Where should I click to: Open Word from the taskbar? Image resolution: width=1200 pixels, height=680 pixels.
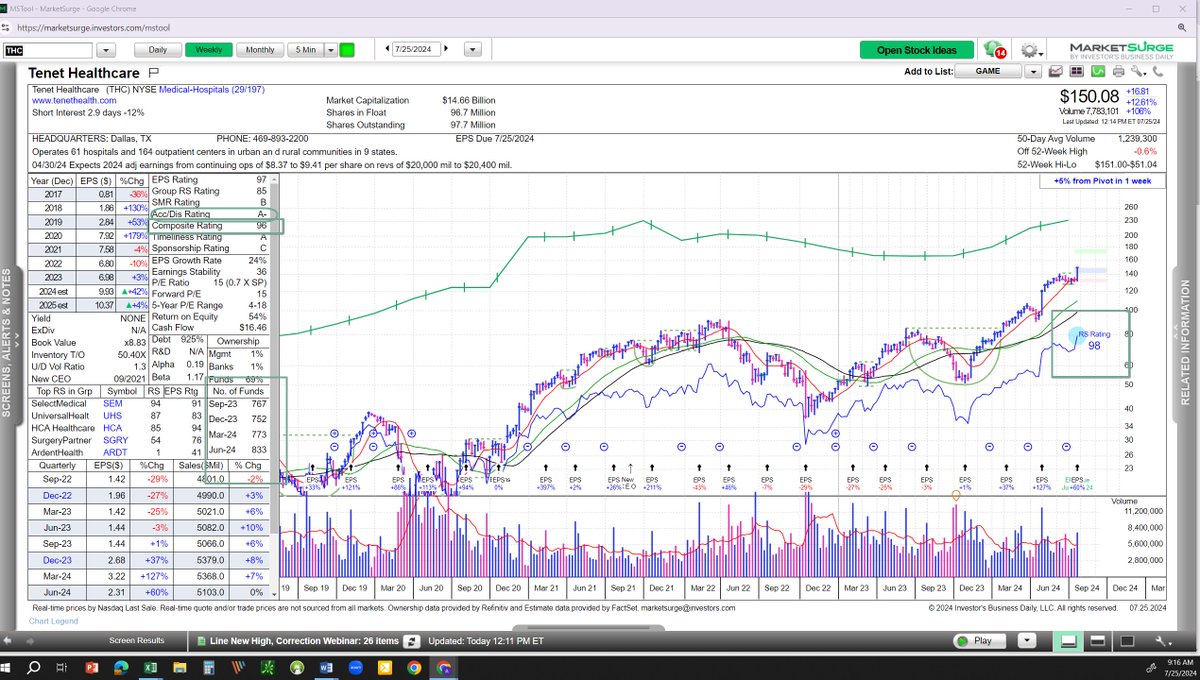(x=328, y=667)
